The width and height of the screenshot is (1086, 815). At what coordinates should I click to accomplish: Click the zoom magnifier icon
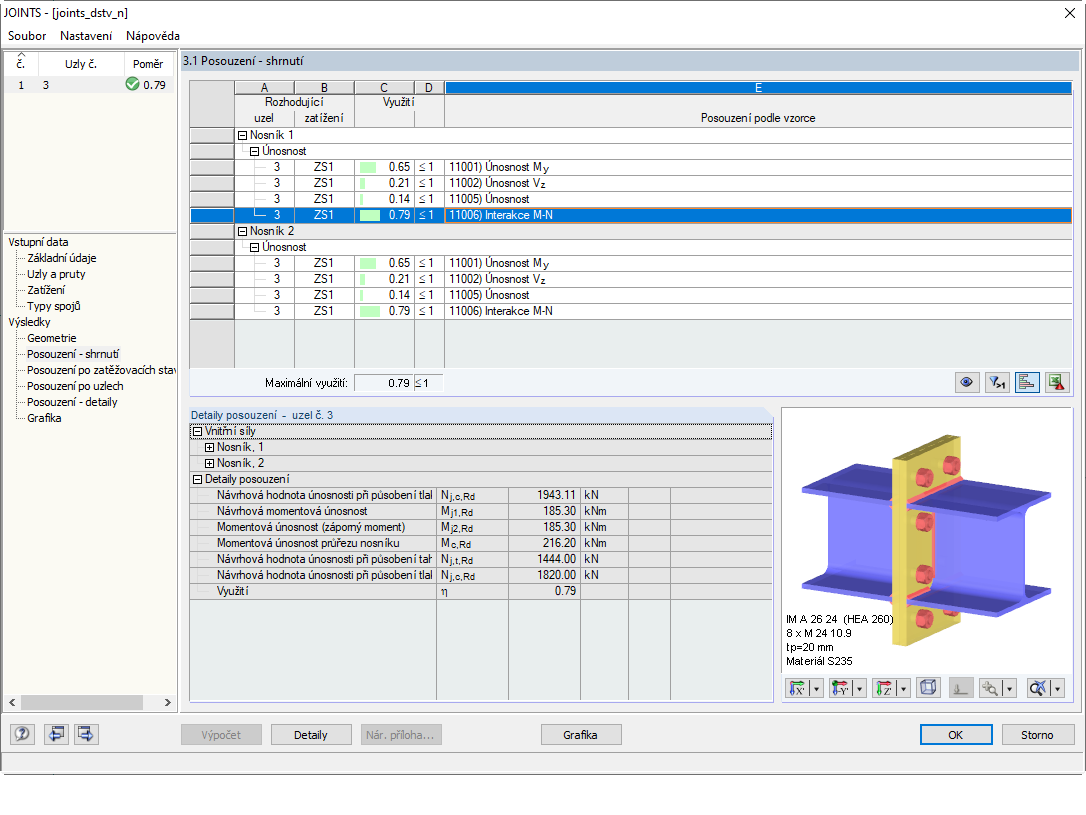(x=990, y=688)
